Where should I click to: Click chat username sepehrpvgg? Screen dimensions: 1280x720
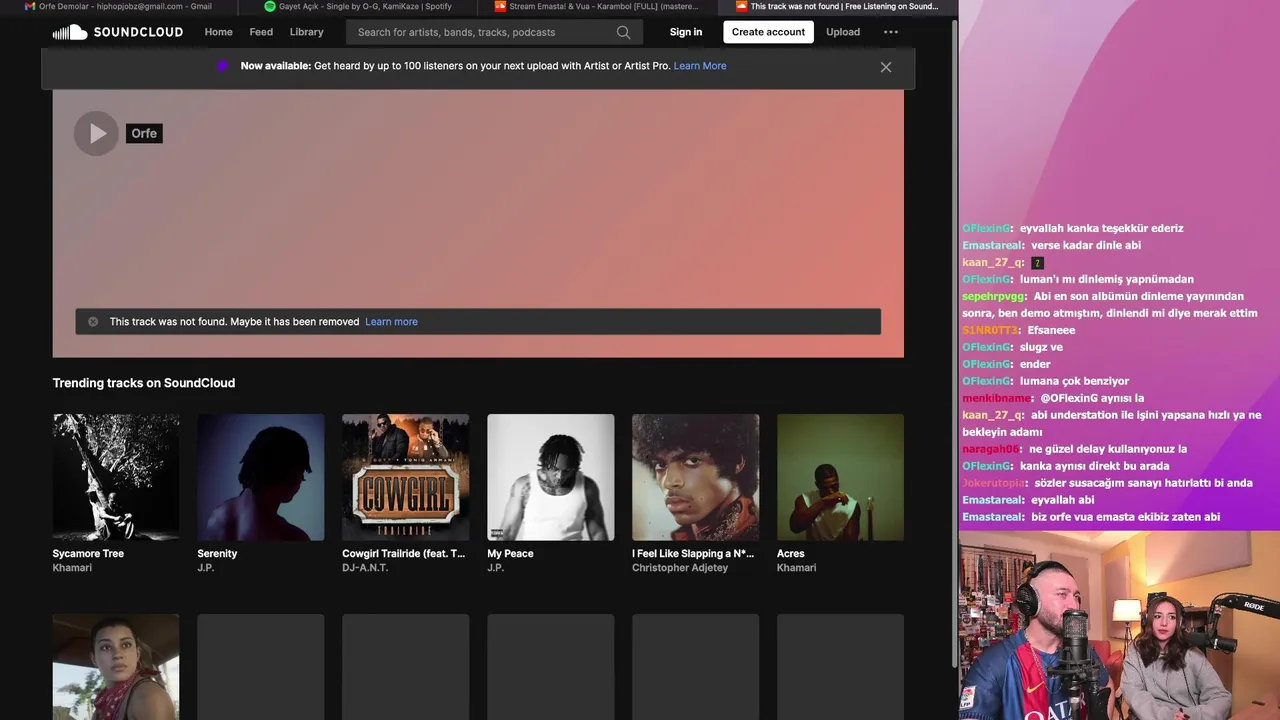[x=993, y=296]
